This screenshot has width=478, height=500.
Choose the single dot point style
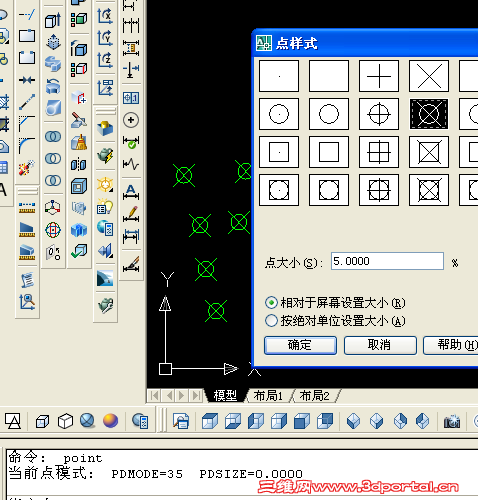[x=279, y=76]
